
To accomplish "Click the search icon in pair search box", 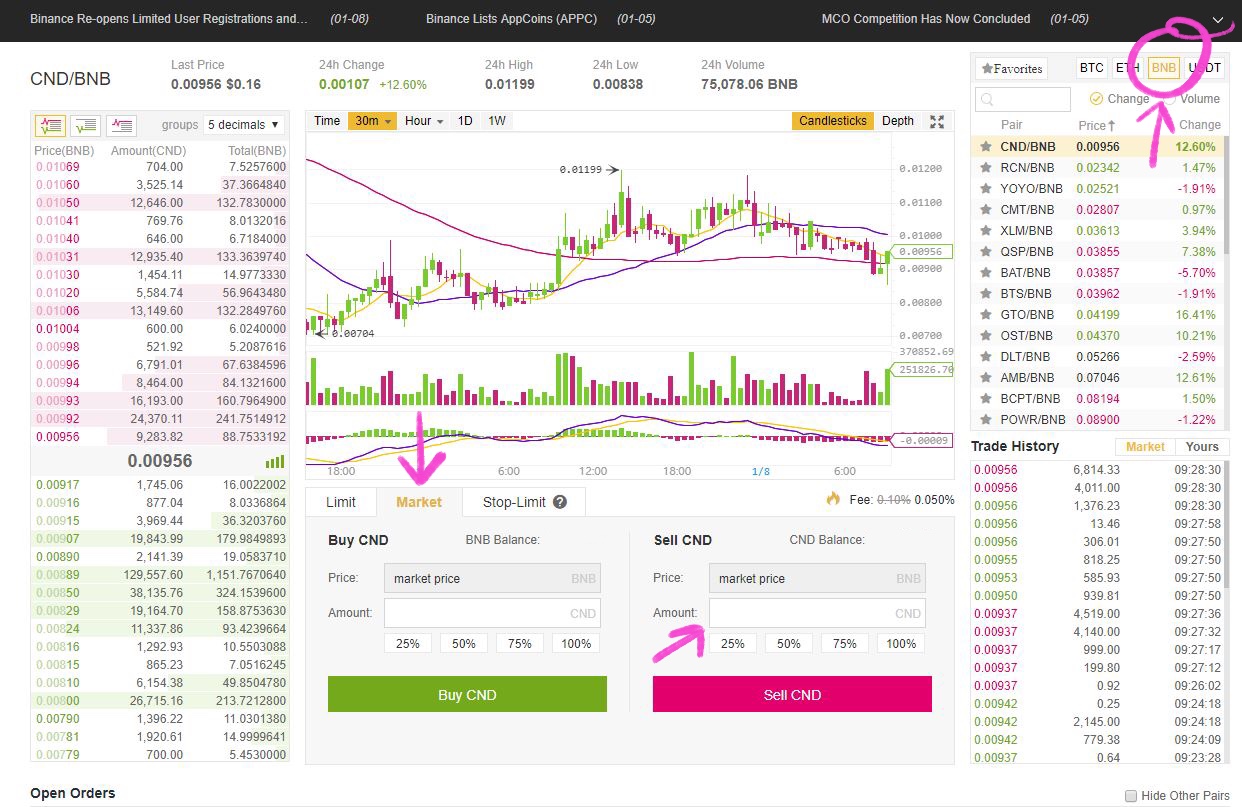I will coord(987,100).
